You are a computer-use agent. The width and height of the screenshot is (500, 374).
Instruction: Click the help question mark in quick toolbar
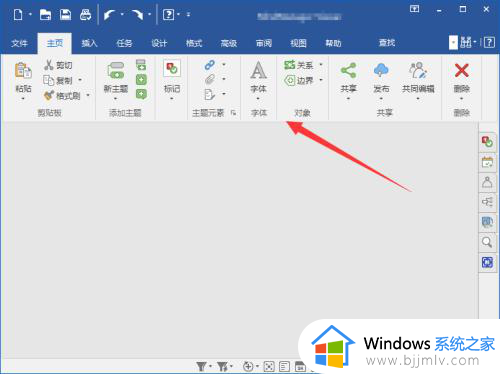click(168, 15)
